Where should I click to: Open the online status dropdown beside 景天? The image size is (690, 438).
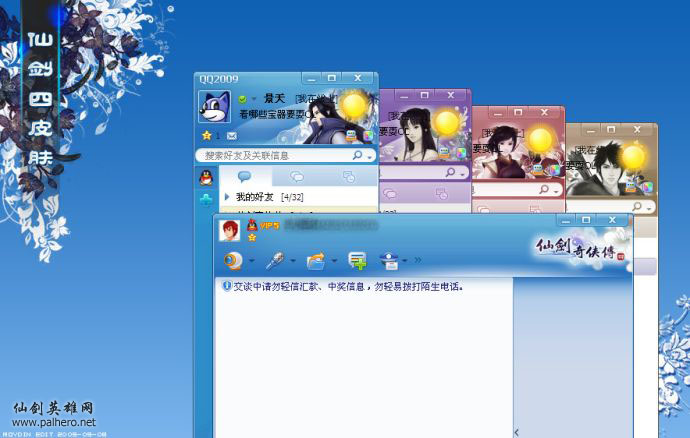click(x=254, y=99)
